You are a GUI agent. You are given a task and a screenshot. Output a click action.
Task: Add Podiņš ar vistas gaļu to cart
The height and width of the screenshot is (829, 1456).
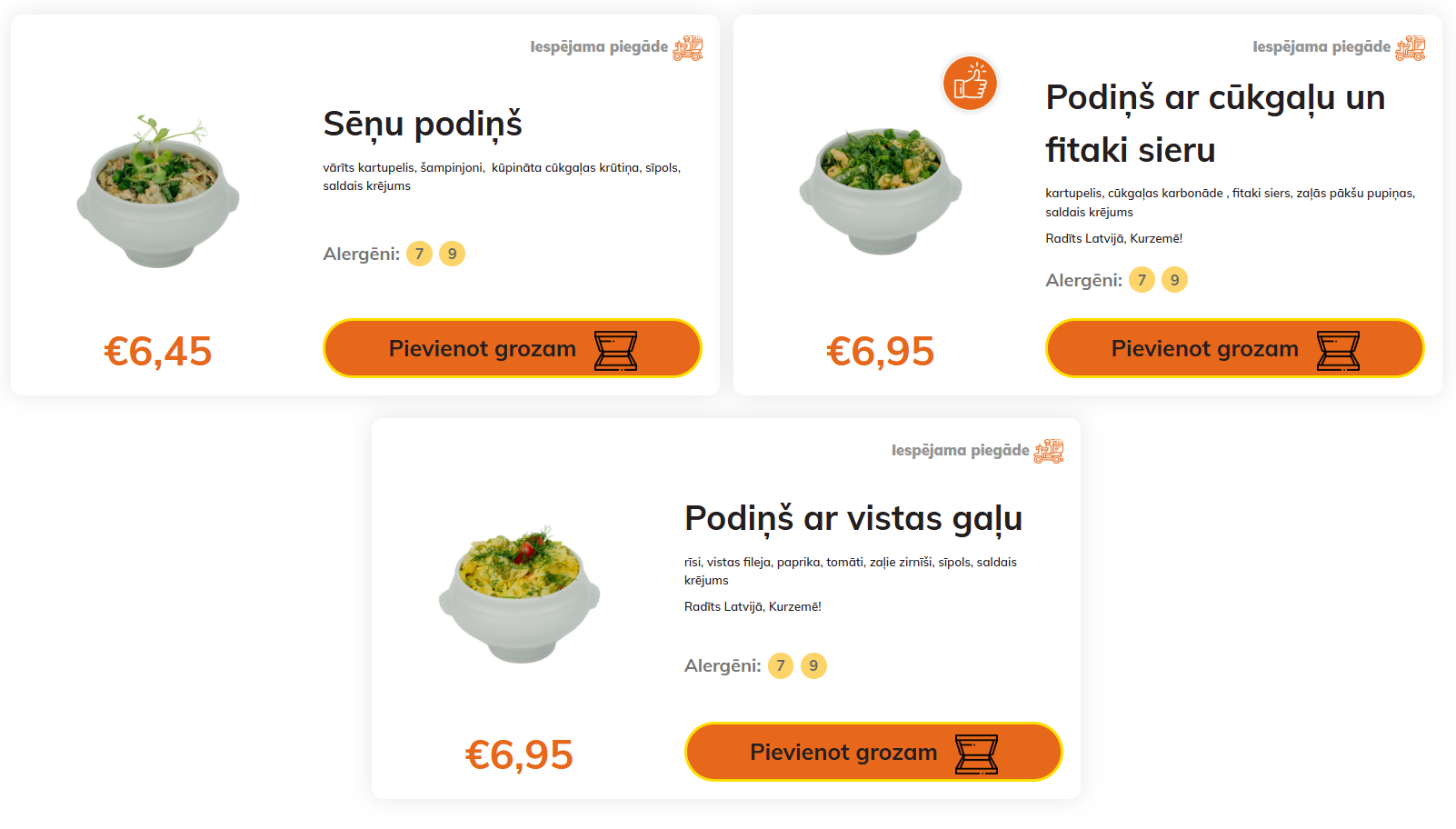click(873, 752)
